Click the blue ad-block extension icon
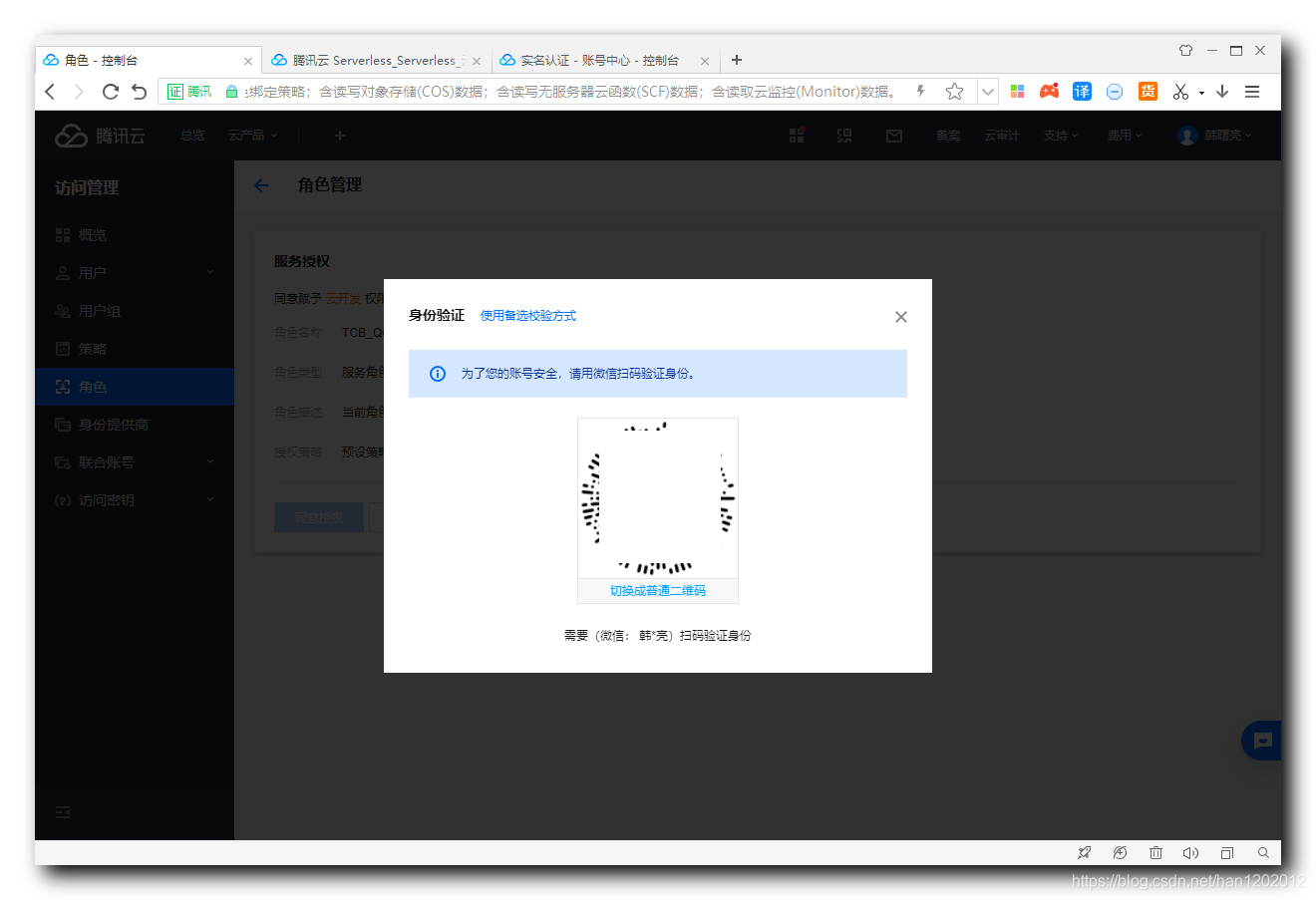The image size is (1316, 900). (x=1115, y=92)
